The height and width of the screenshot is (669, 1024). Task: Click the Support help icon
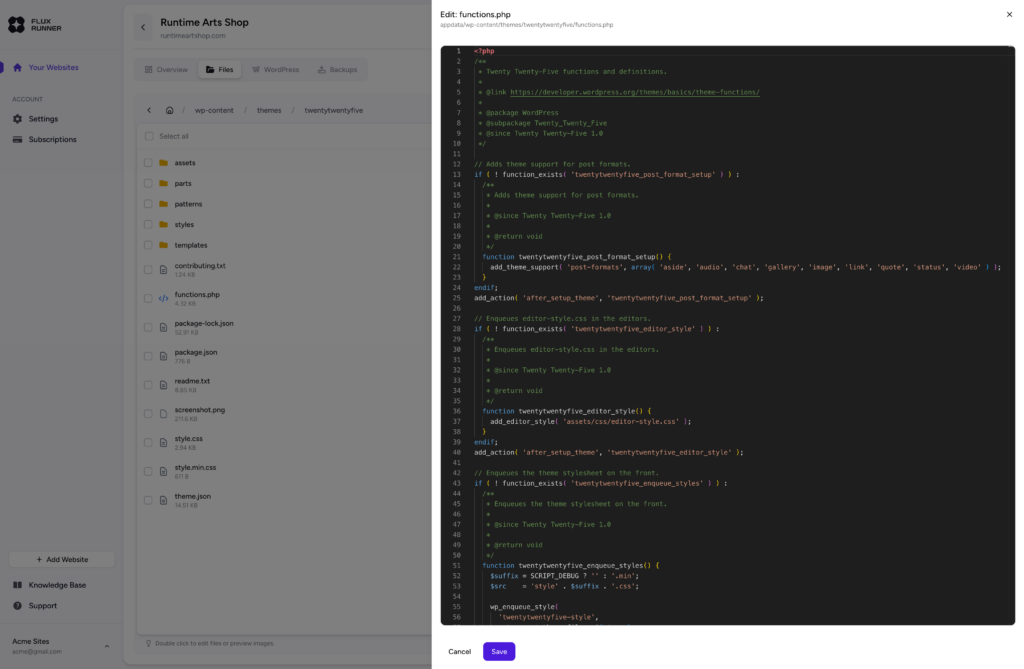click(x=17, y=606)
